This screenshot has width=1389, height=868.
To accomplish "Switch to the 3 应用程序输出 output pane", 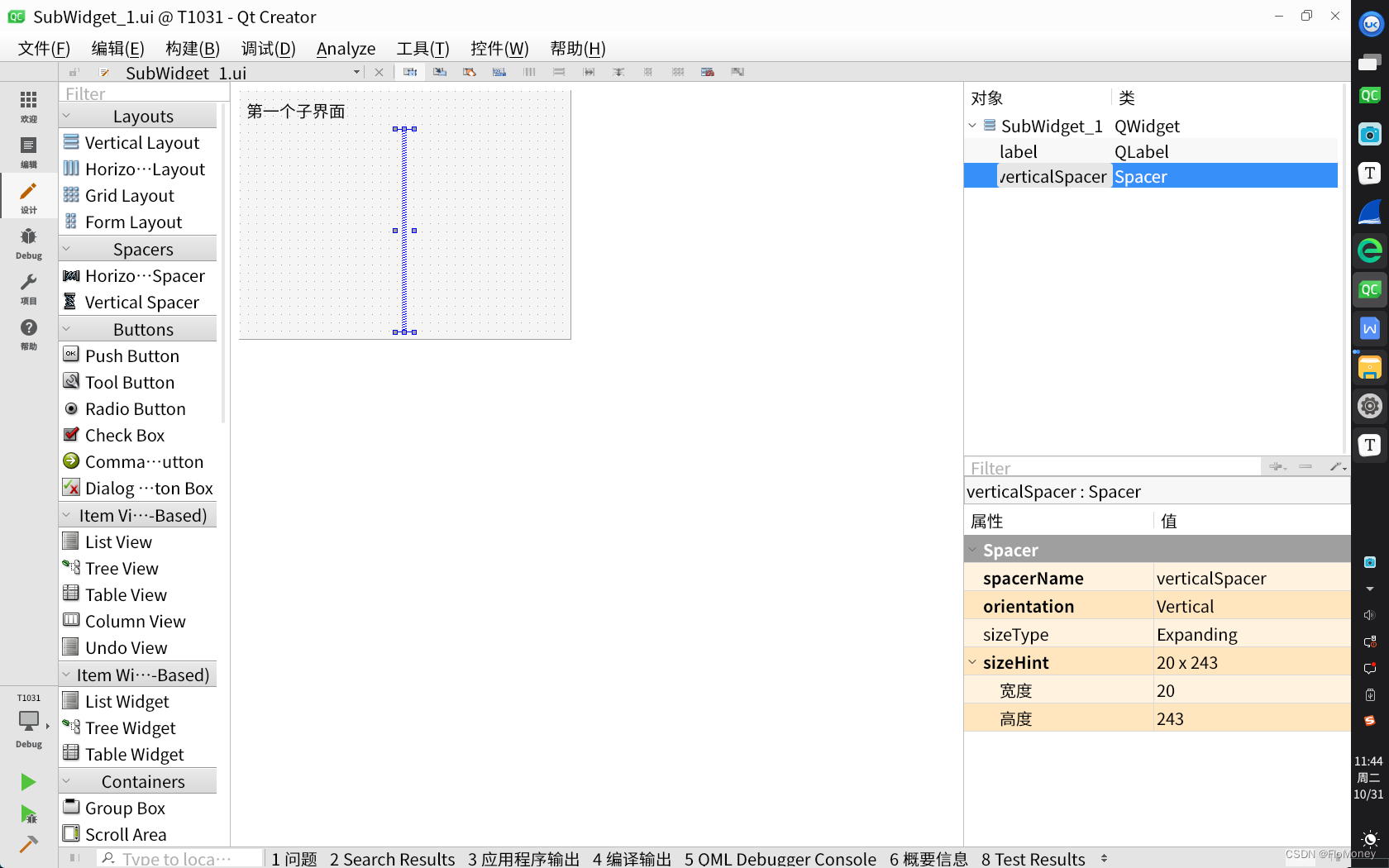I will 523,858.
